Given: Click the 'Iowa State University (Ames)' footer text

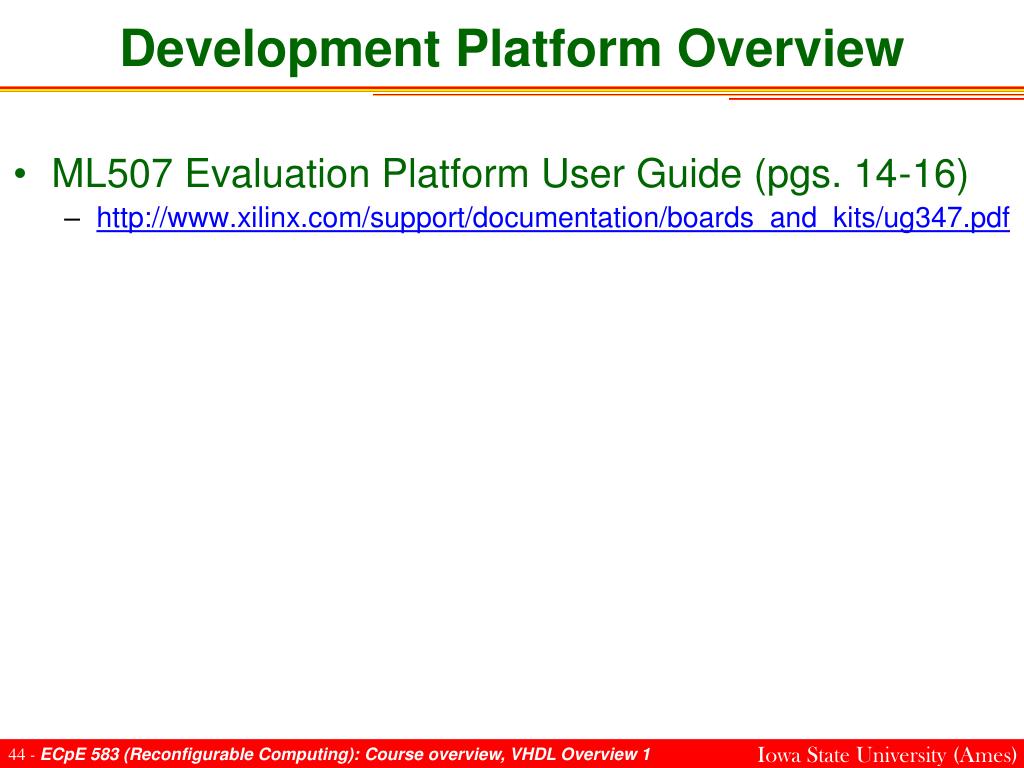Looking at the screenshot, I should click(x=887, y=754).
